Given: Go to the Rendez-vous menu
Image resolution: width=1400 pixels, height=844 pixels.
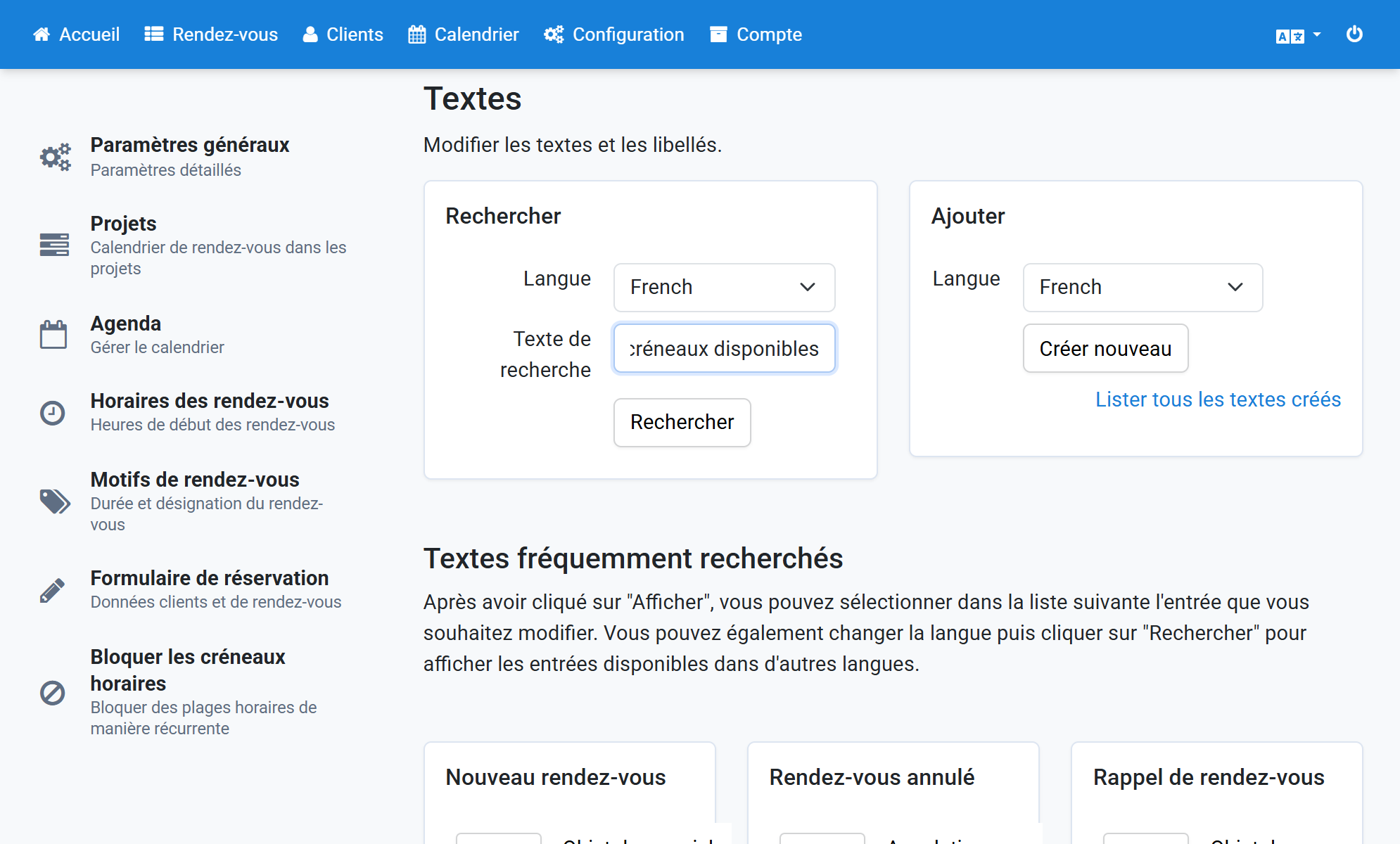Looking at the screenshot, I should tap(212, 34).
